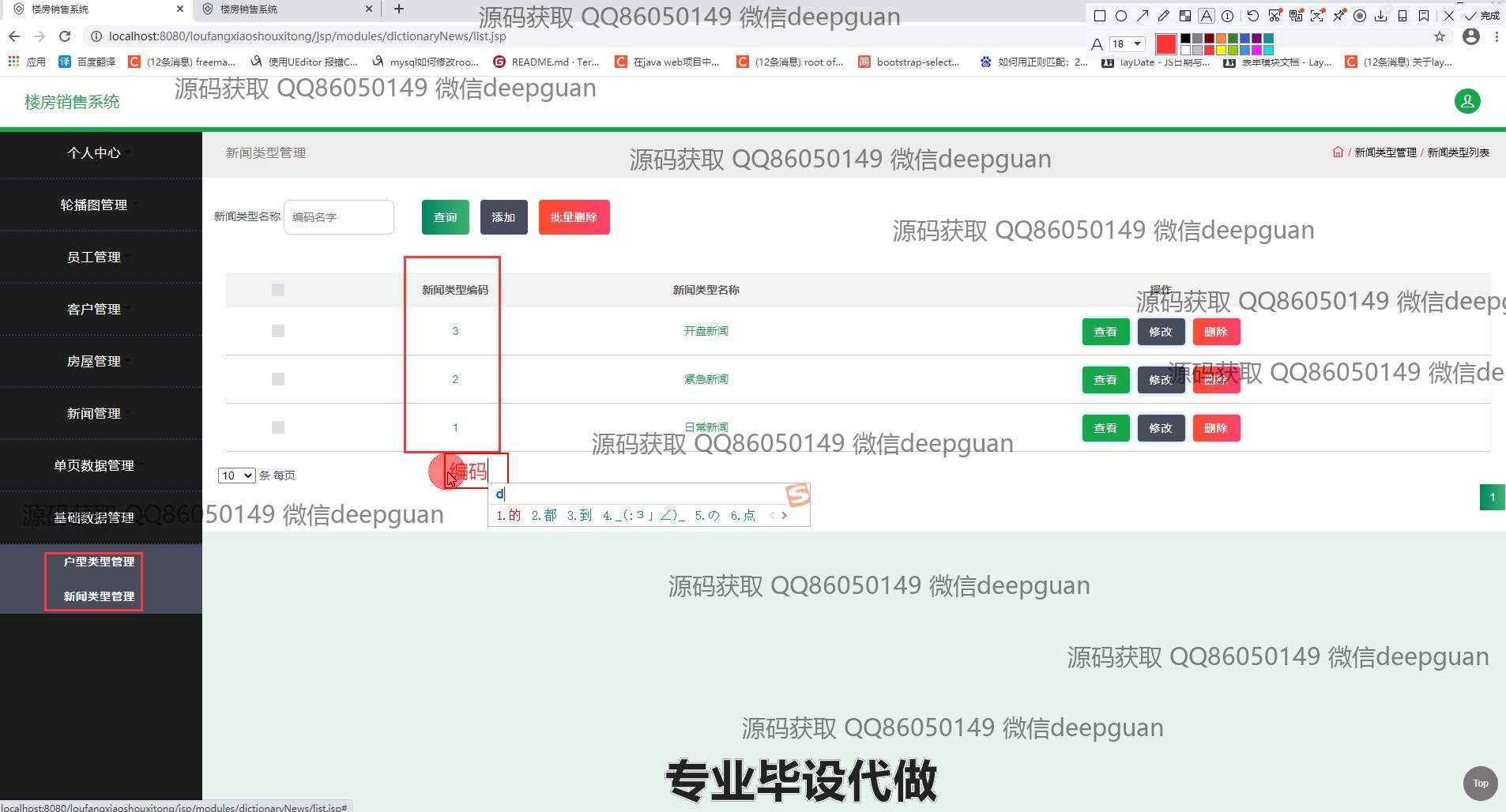
Task: Delete the 开盘新闻 row with 删除
Action: [x=1216, y=332]
